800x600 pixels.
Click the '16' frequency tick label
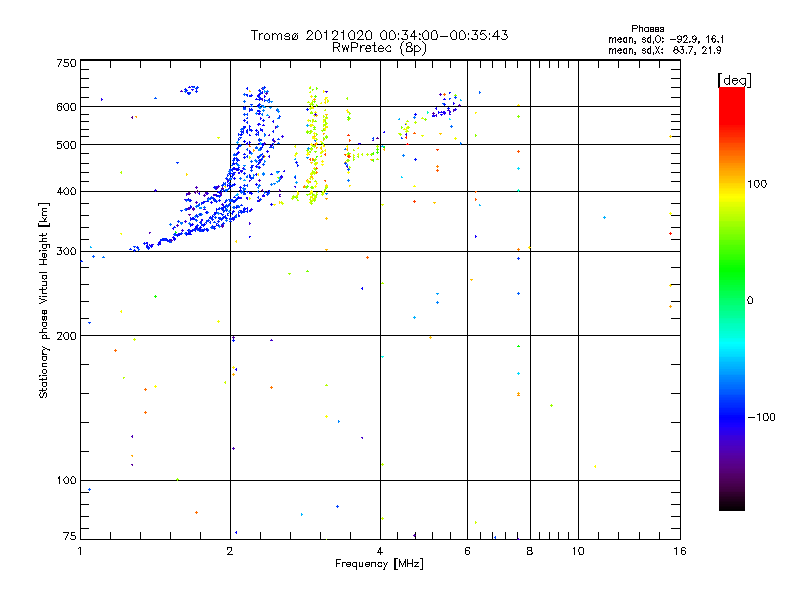coord(680,551)
